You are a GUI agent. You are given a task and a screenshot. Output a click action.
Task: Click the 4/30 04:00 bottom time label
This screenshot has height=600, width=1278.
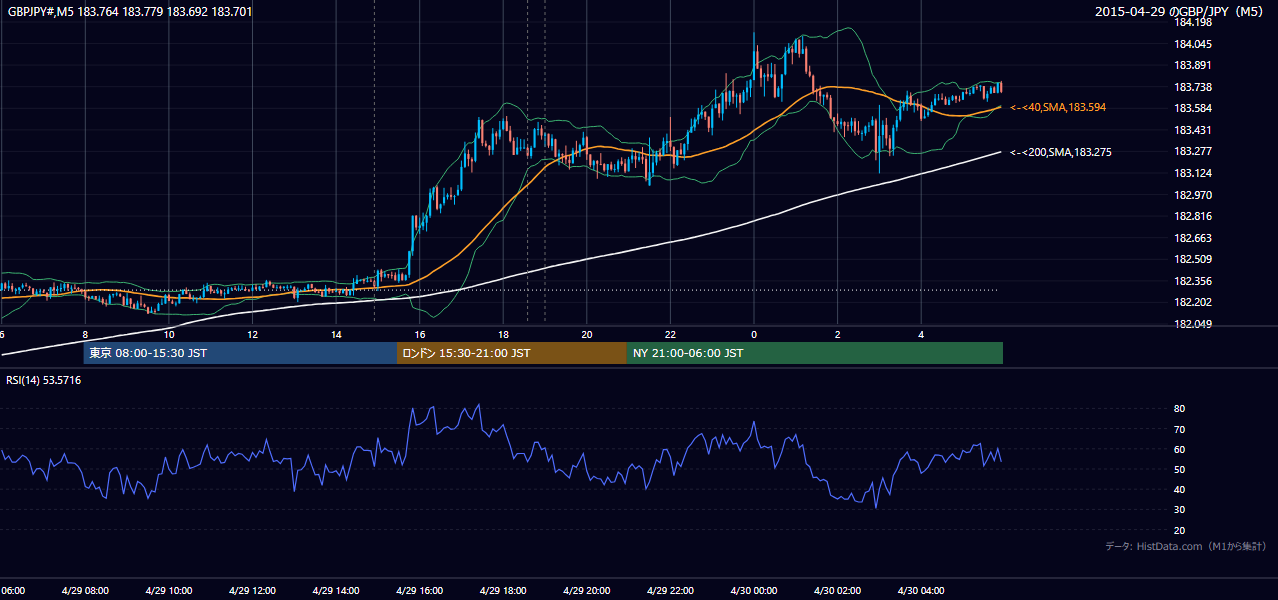(921, 590)
